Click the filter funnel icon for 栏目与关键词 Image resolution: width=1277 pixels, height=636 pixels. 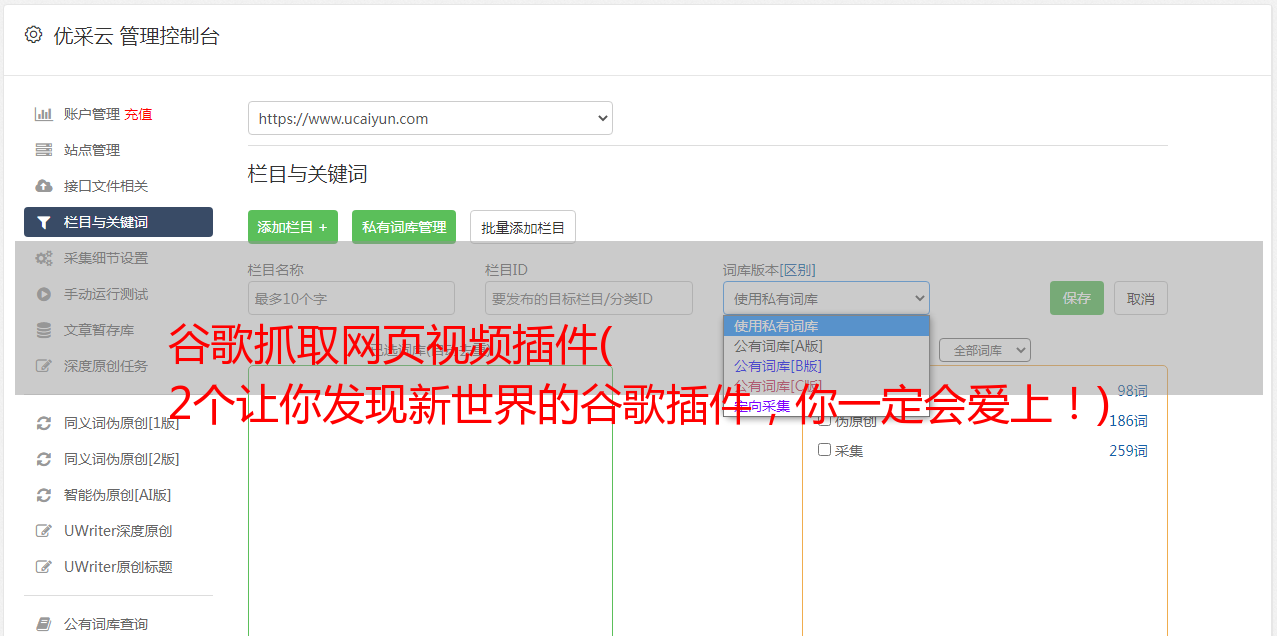pos(43,222)
